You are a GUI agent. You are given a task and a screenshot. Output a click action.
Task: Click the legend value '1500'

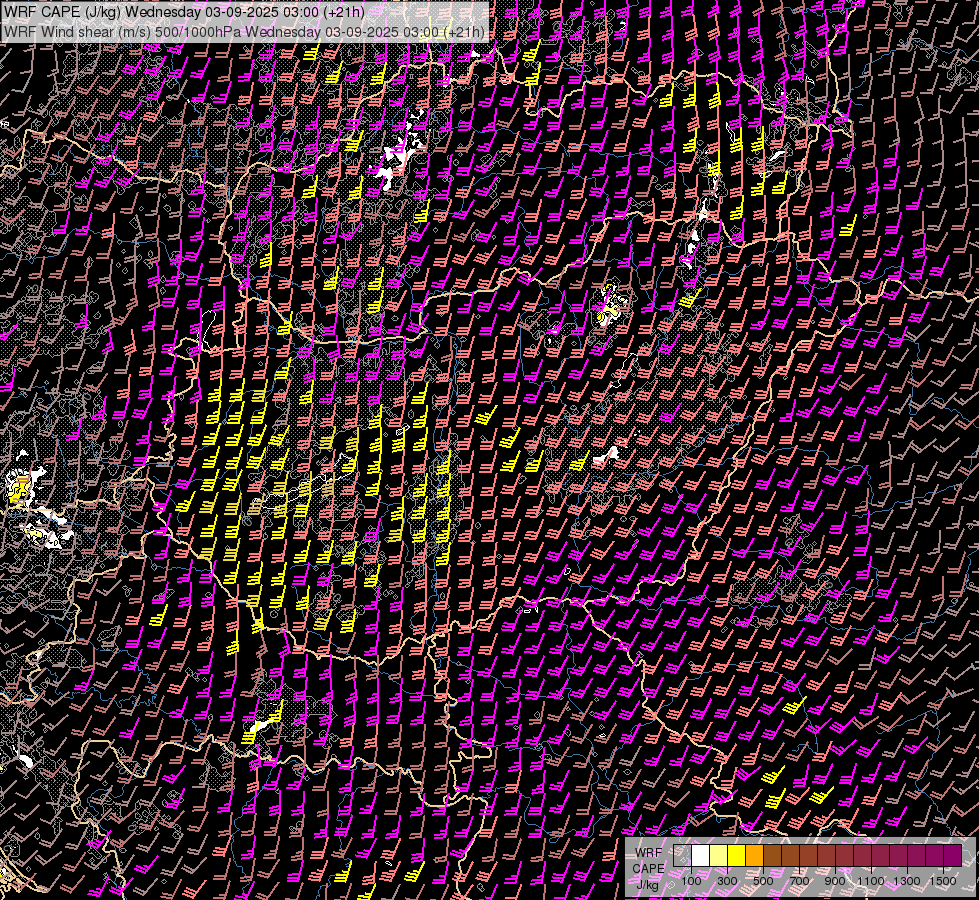click(x=943, y=881)
